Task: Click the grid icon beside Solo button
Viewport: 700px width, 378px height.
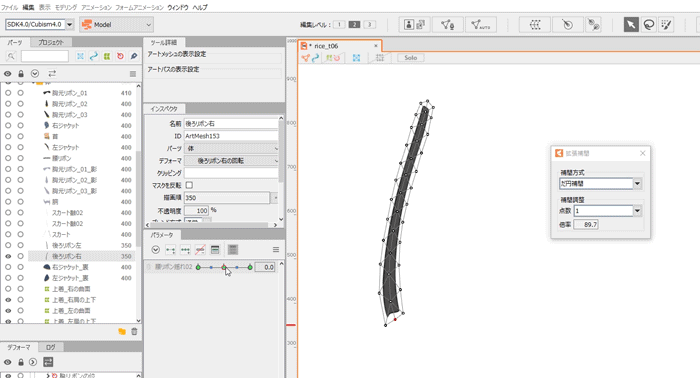Action: (x=380, y=58)
